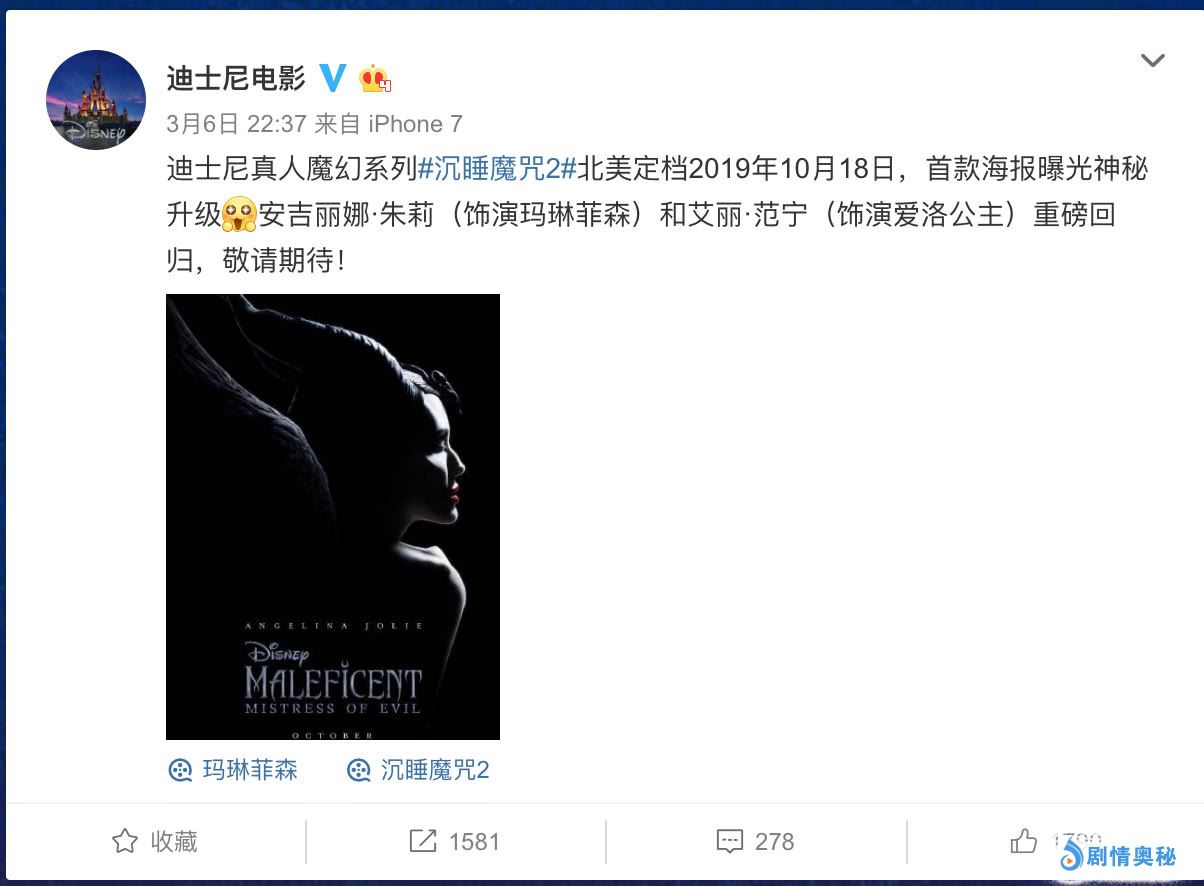Click the scream emoji in the post text
Screen dimensions: 1204x886
(x=240, y=214)
